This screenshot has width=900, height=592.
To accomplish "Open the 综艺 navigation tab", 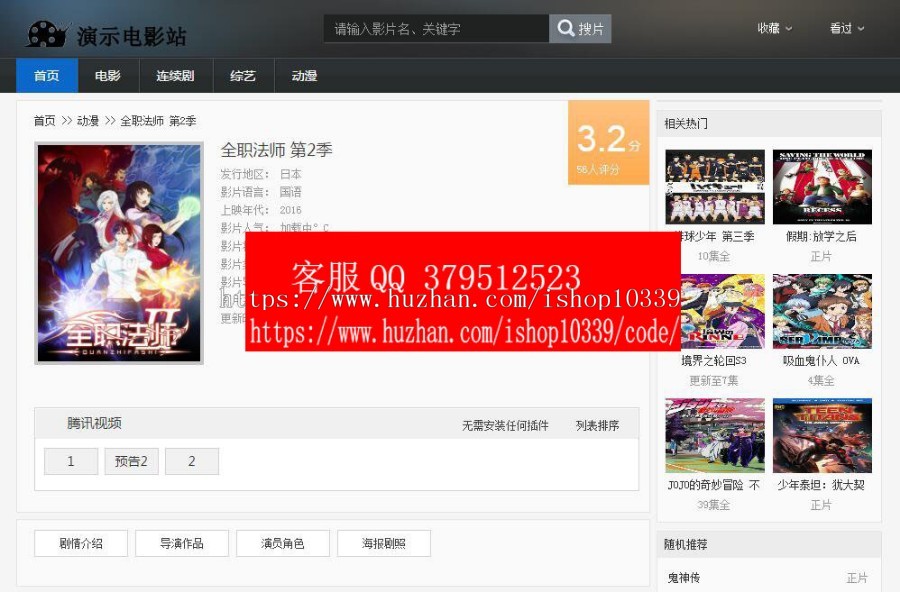I will [243, 76].
